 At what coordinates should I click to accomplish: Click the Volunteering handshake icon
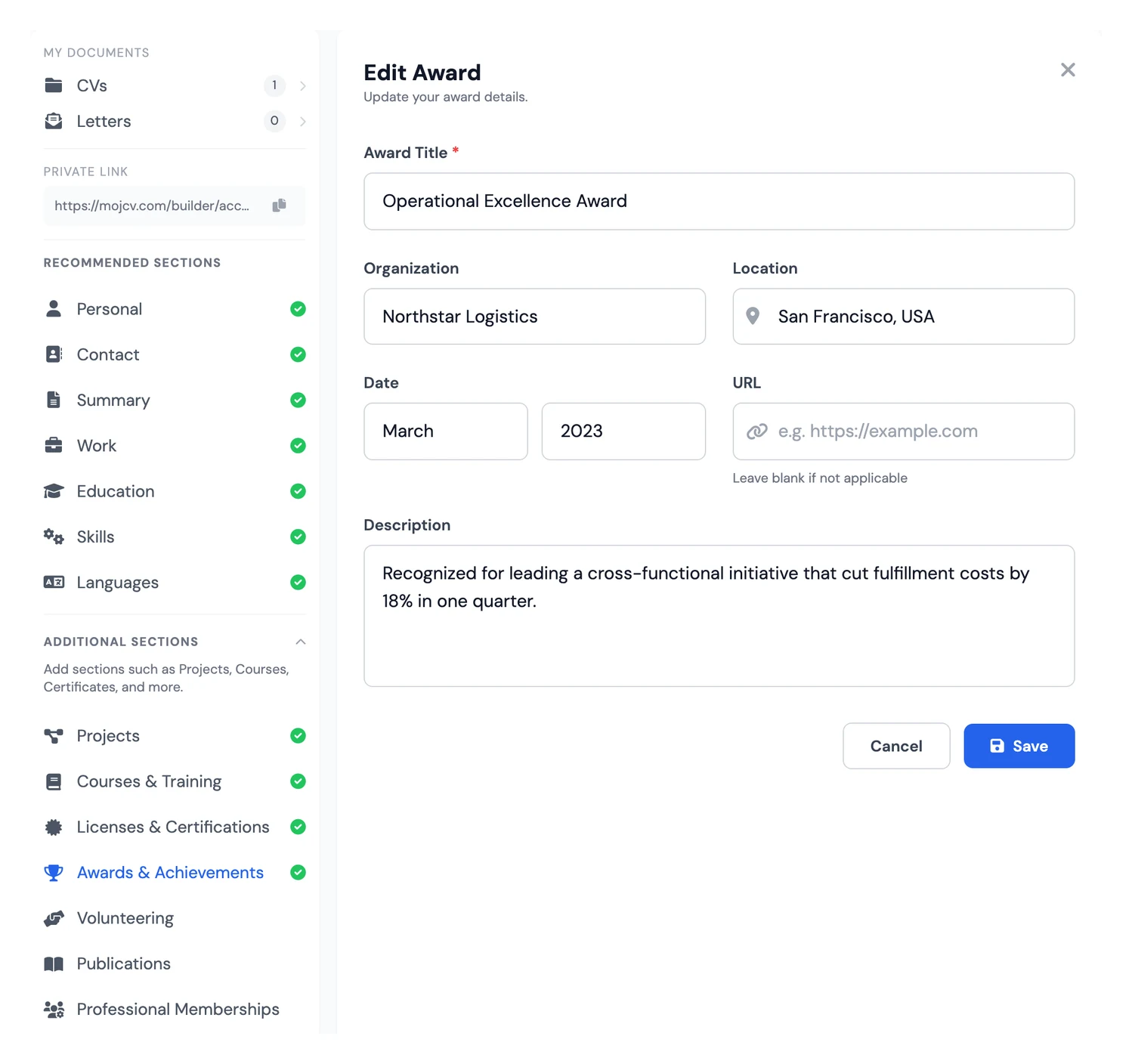tap(54, 918)
